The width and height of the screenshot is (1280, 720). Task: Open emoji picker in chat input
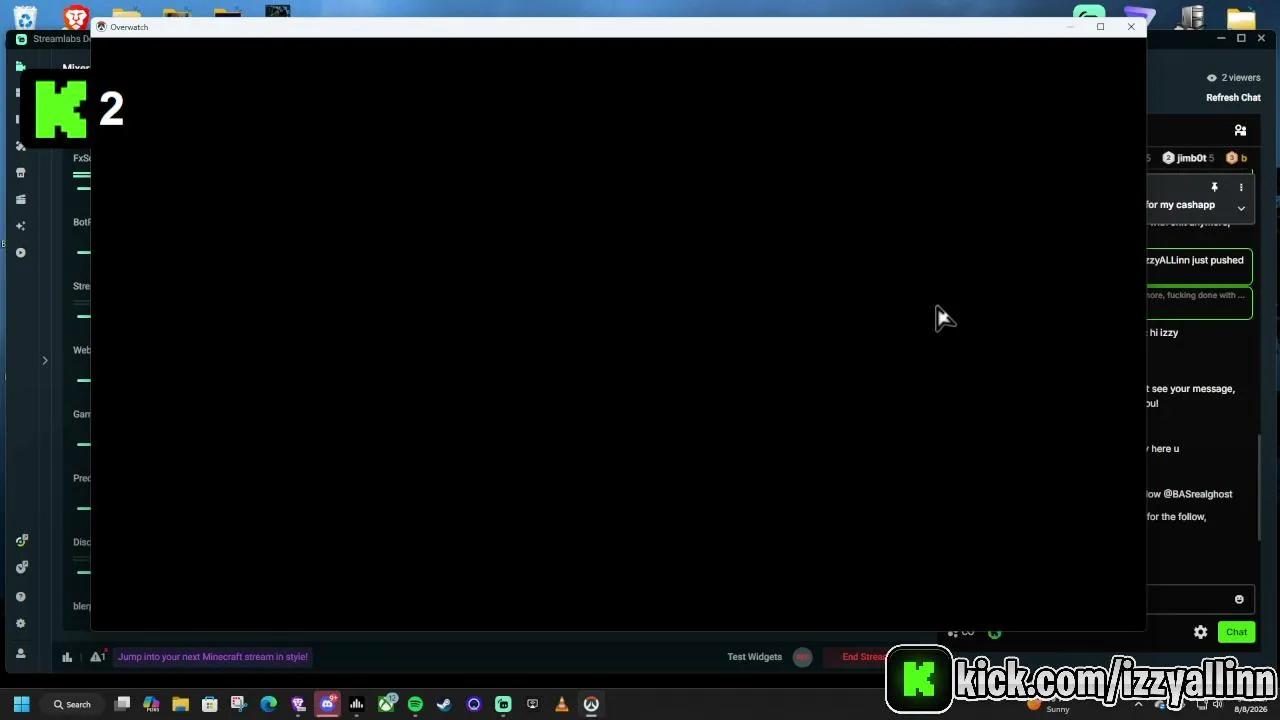coord(1239,599)
